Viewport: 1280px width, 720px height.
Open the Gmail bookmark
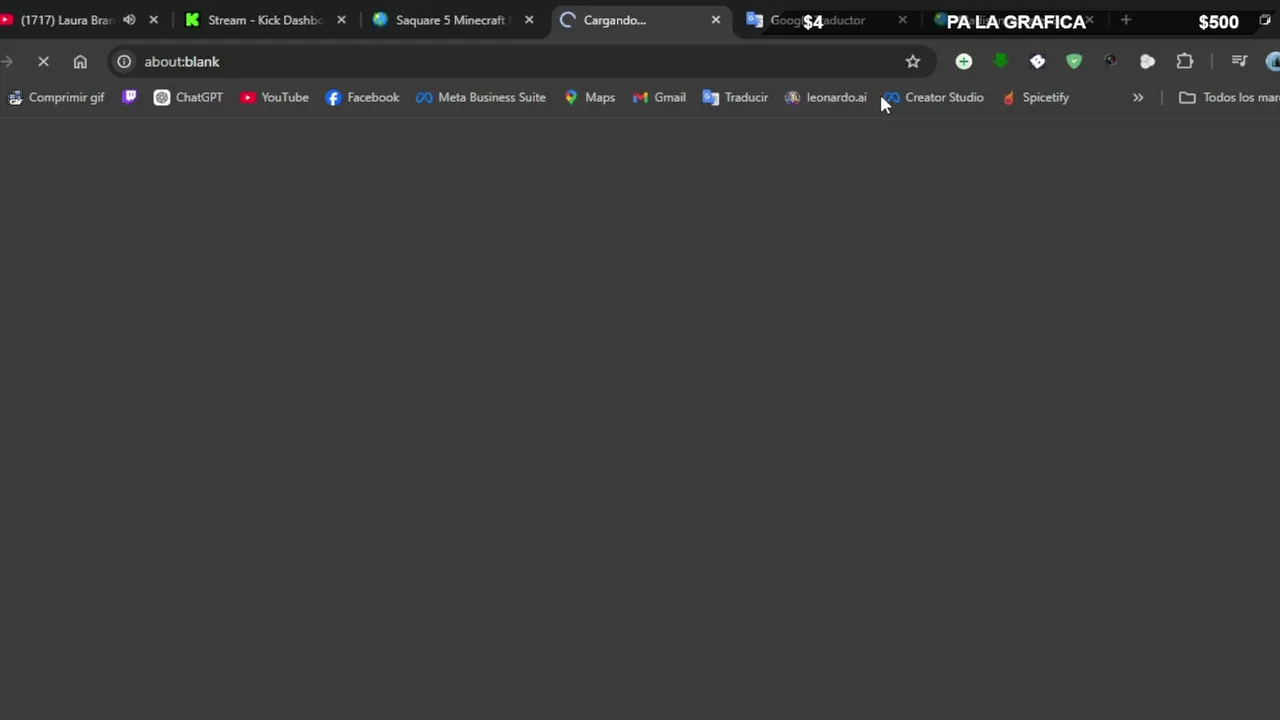pos(659,97)
